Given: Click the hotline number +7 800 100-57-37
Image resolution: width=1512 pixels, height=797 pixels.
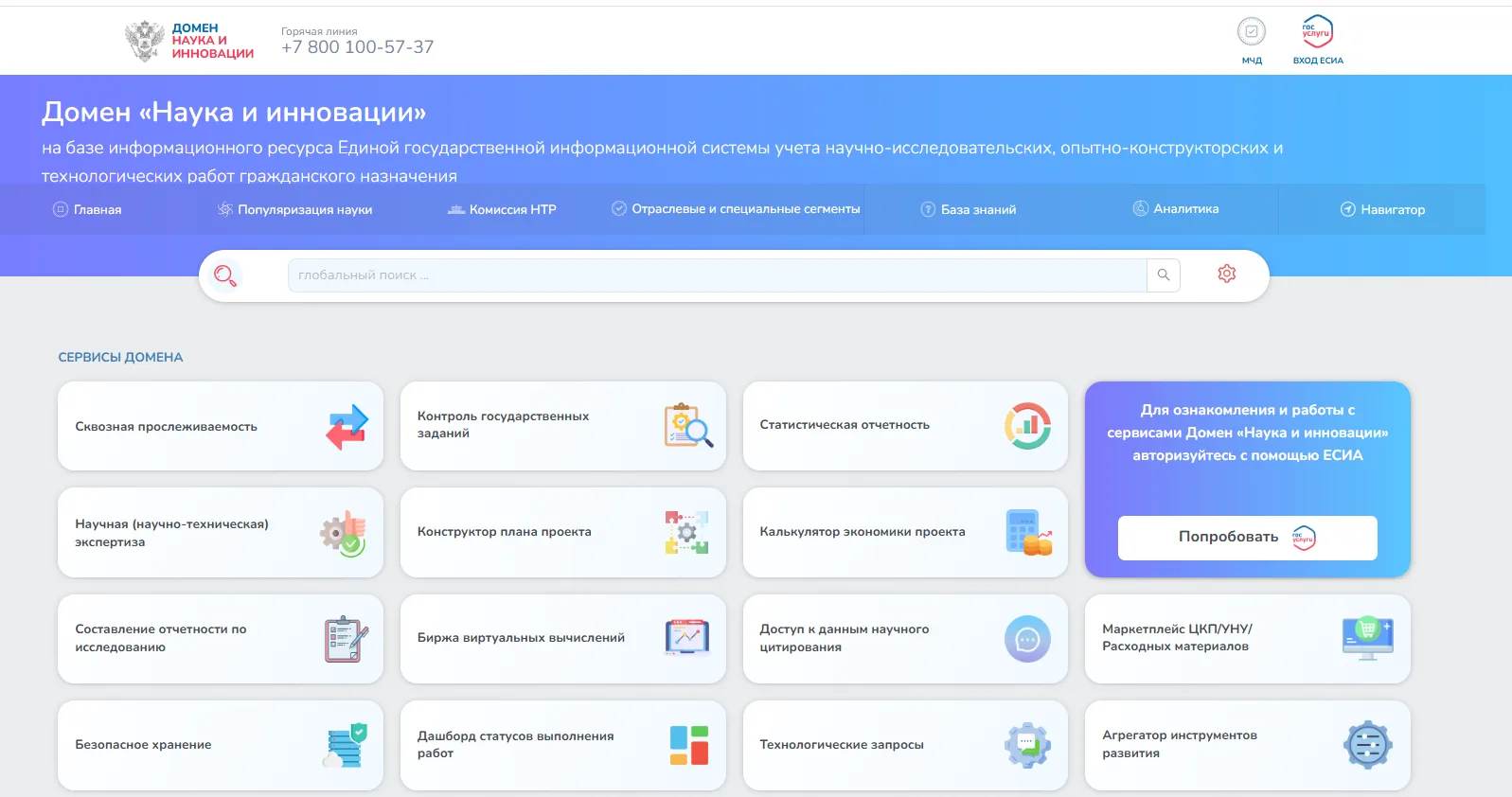Looking at the screenshot, I should pyautogui.click(x=357, y=47).
